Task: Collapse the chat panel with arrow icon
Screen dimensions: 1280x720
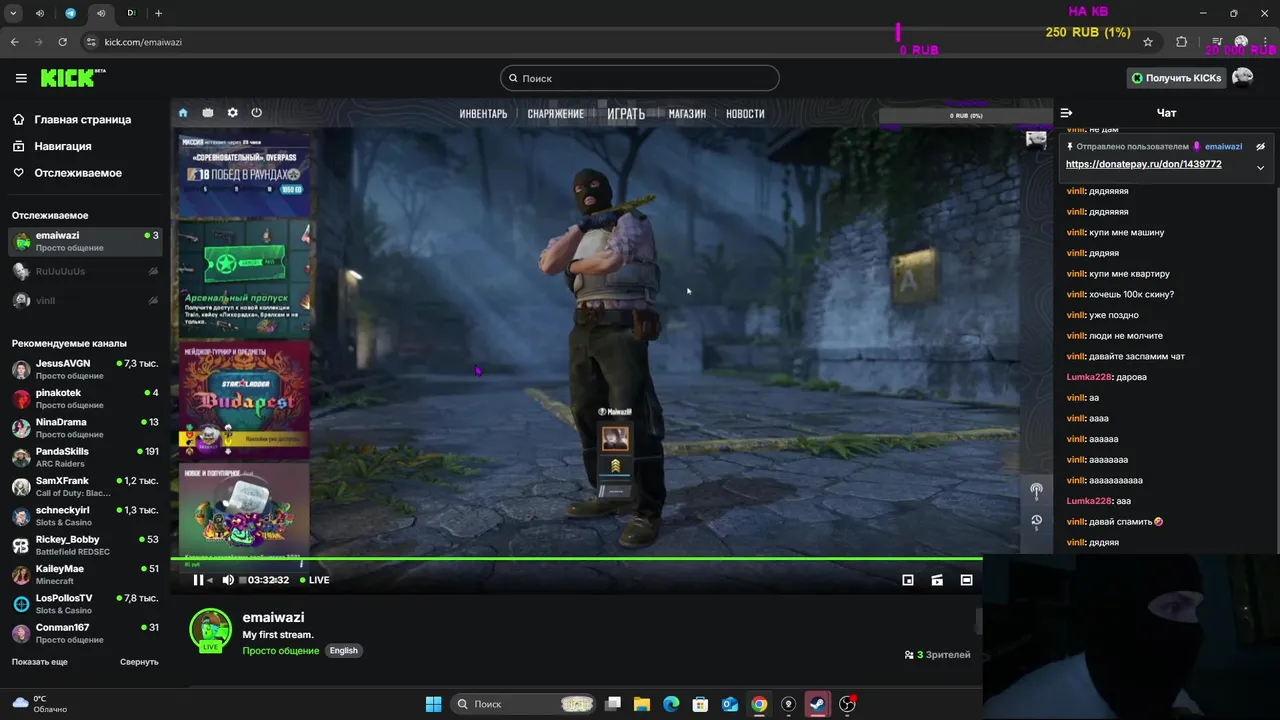Action: 1066,113
